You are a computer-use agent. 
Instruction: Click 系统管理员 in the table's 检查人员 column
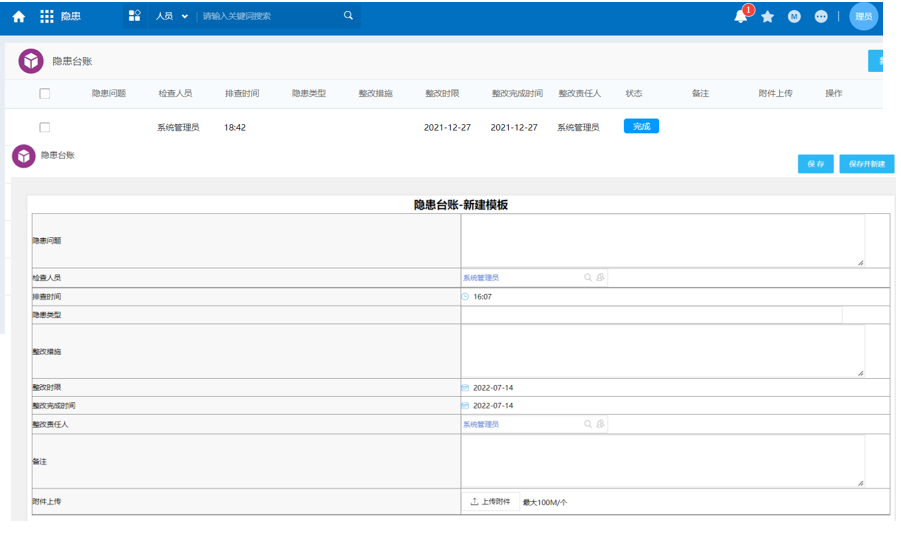178,128
